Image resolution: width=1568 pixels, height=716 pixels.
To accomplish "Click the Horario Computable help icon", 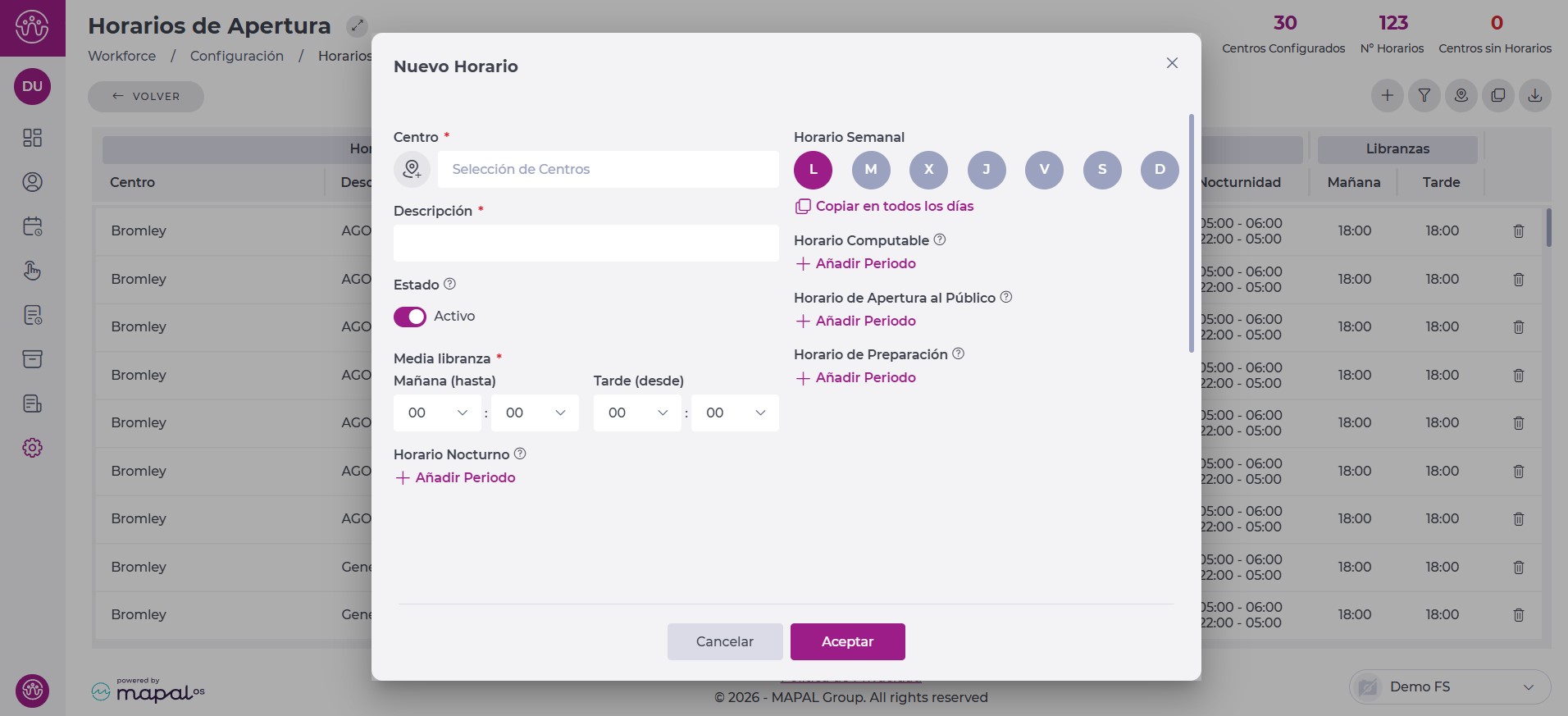I will pos(940,239).
